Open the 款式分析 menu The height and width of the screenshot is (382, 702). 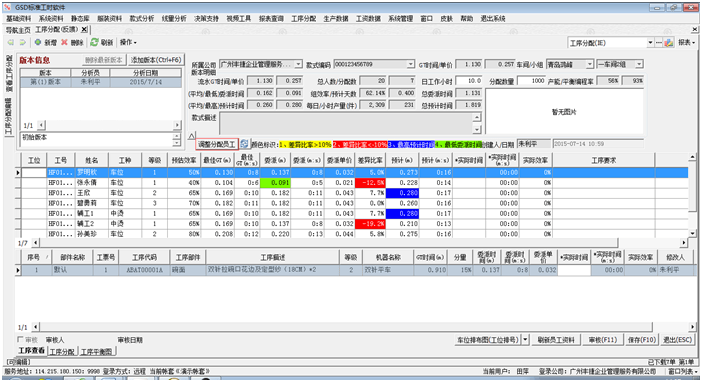point(142,19)
